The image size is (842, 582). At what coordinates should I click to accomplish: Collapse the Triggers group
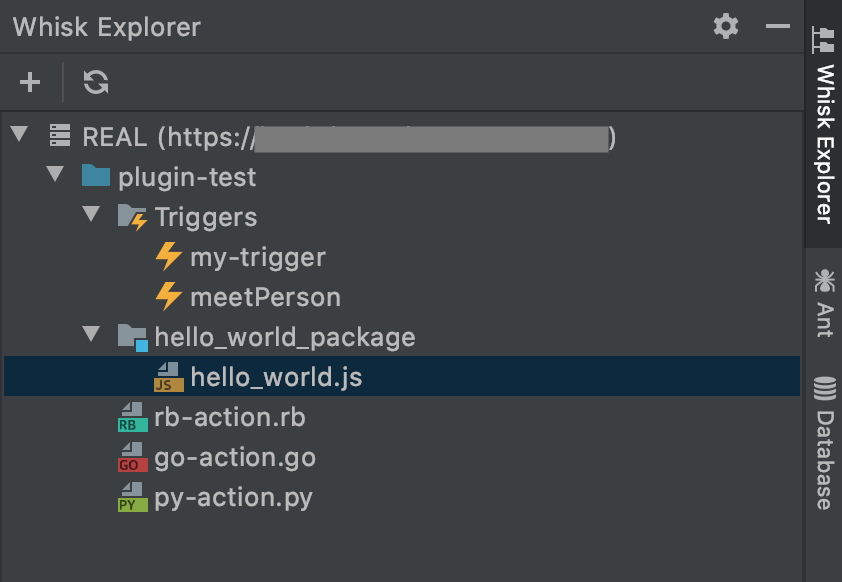point(92,214)
